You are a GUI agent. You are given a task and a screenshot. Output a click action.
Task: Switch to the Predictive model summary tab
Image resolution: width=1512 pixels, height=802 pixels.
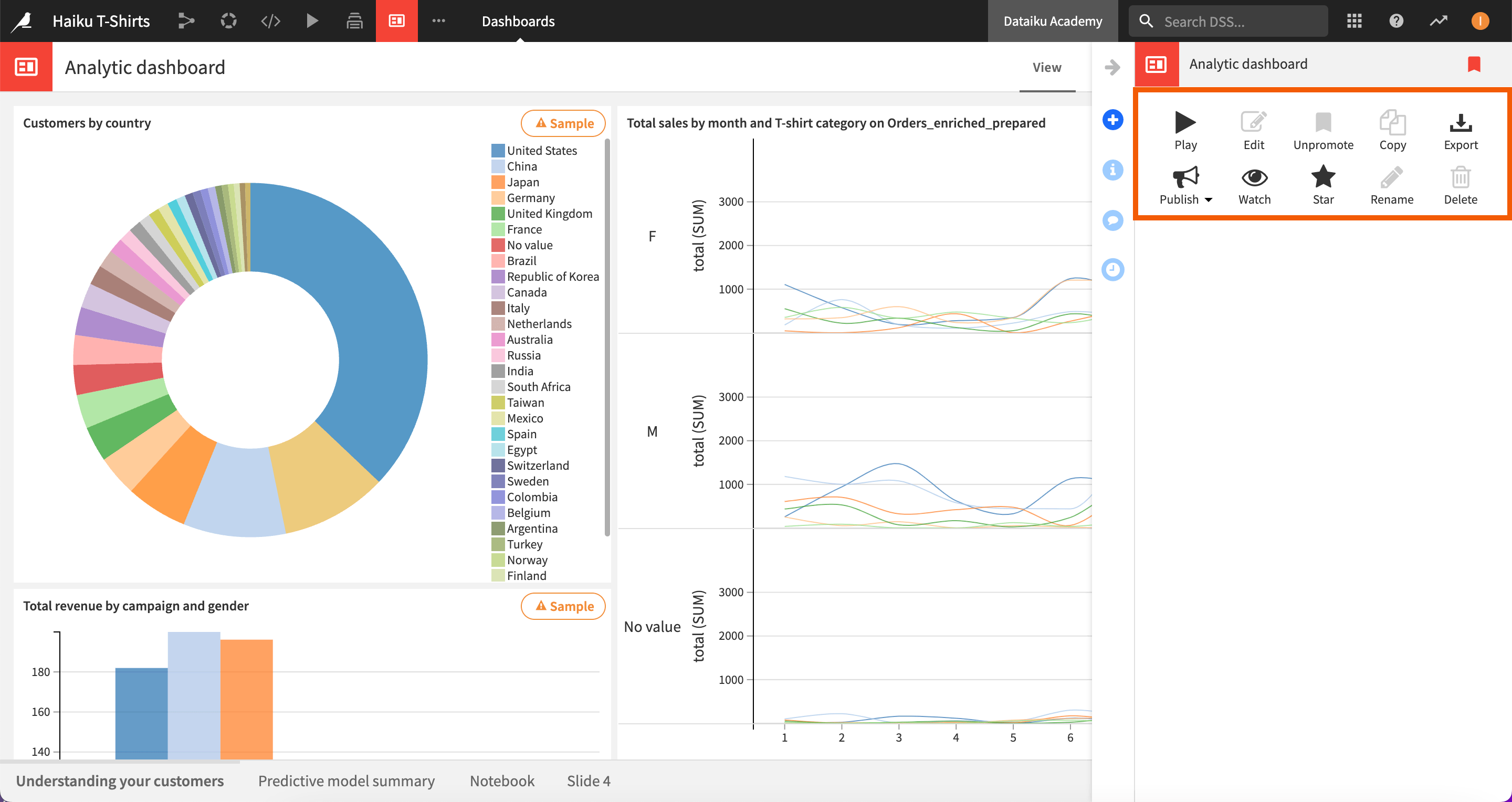pyautogui.click(x=346, y=780)
